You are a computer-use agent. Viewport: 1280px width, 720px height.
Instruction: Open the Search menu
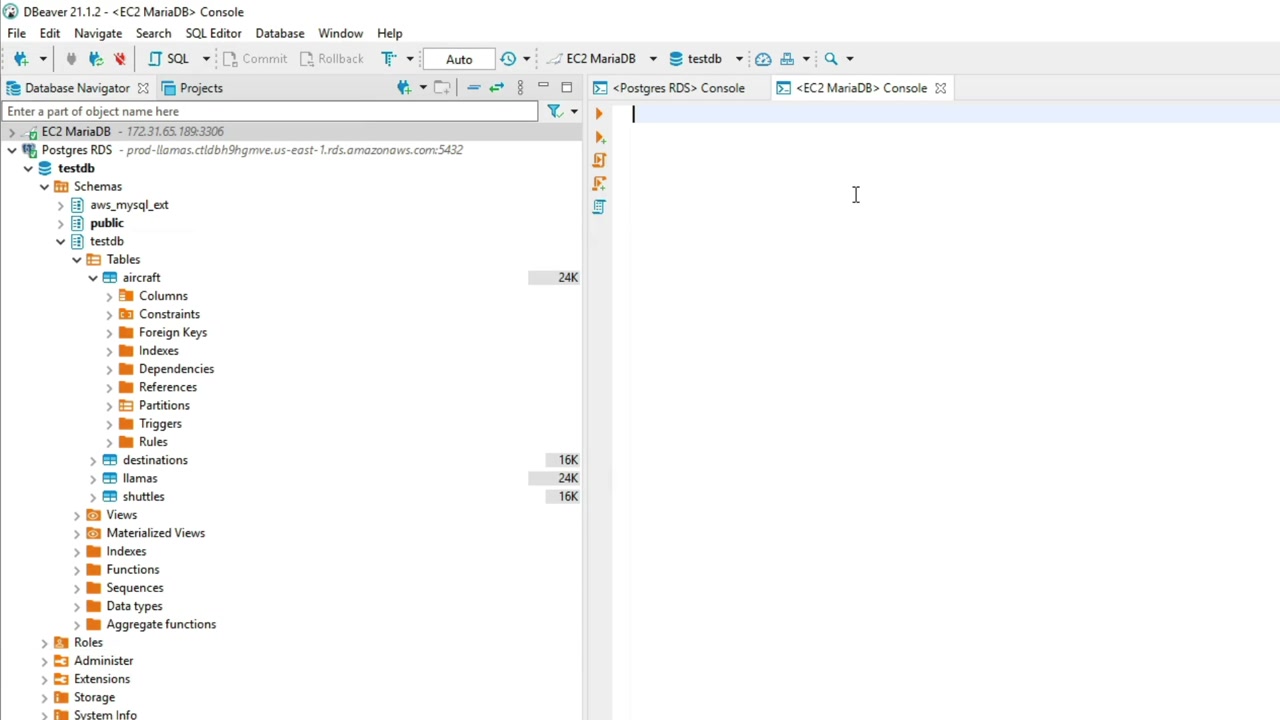[x=153, y=33]
